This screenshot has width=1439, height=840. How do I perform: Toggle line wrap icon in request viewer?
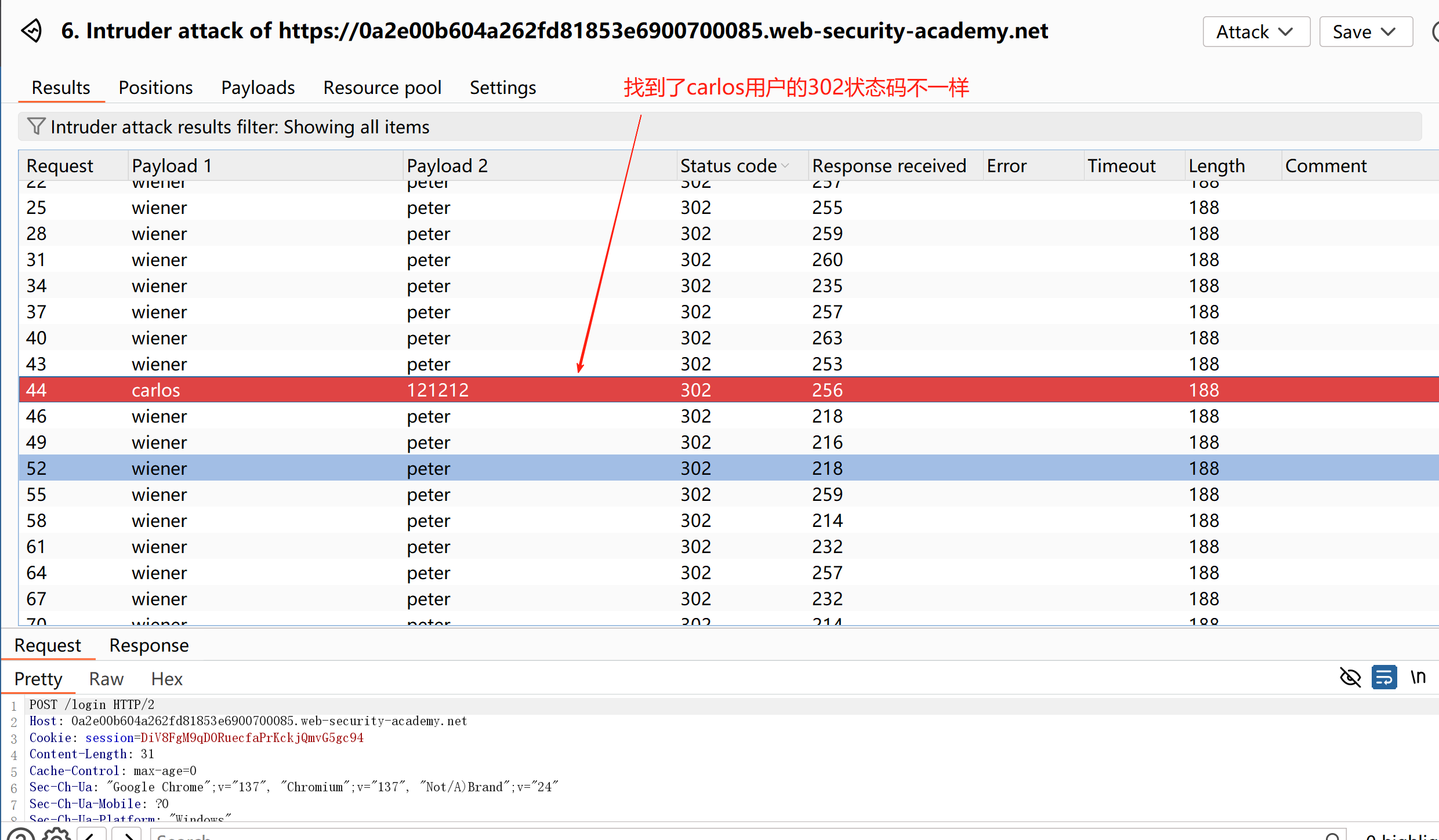click(1384, 677)
